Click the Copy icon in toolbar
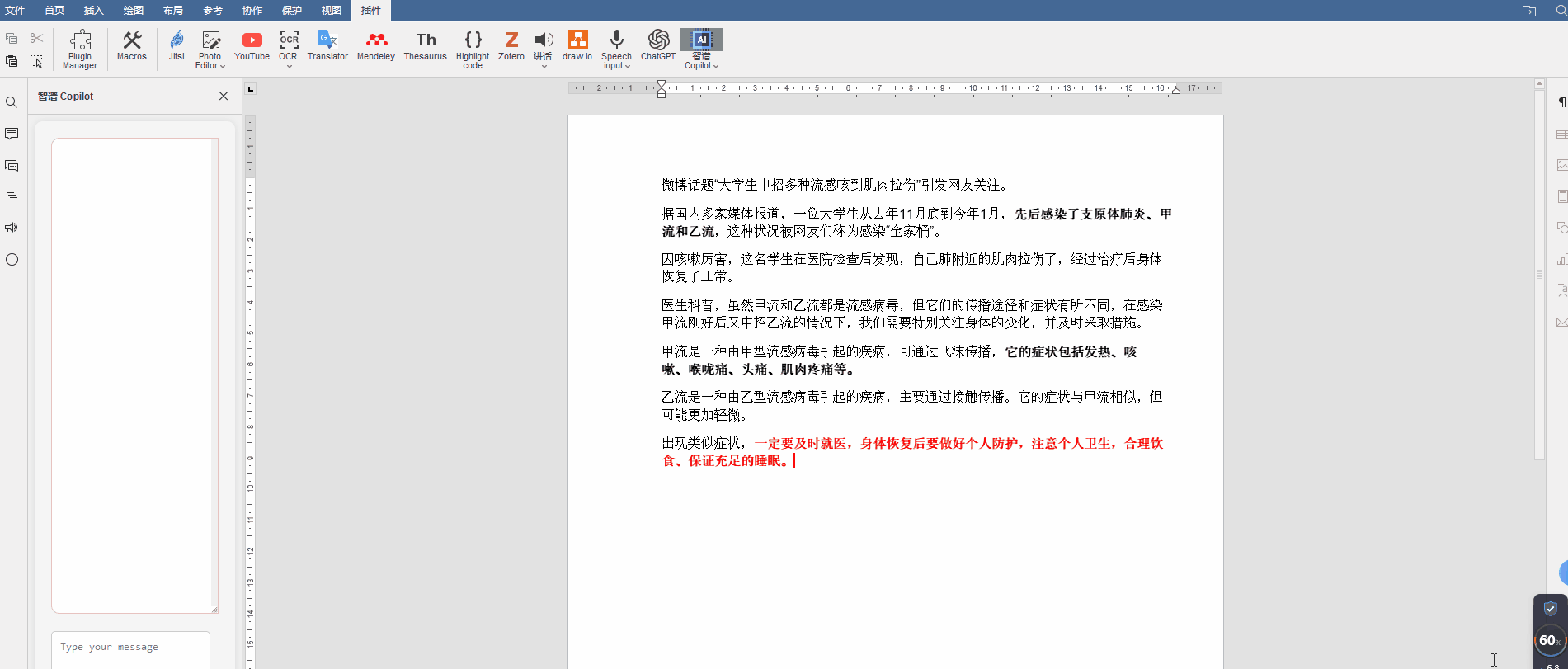Image resolution: width=1568 pixels, height=669 pixels. [12, 38]
